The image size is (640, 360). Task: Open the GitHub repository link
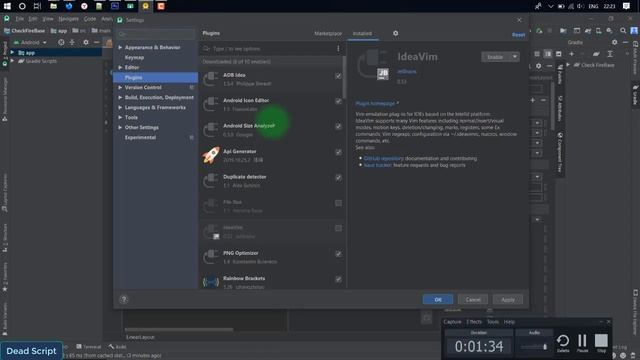coord(384,158)
